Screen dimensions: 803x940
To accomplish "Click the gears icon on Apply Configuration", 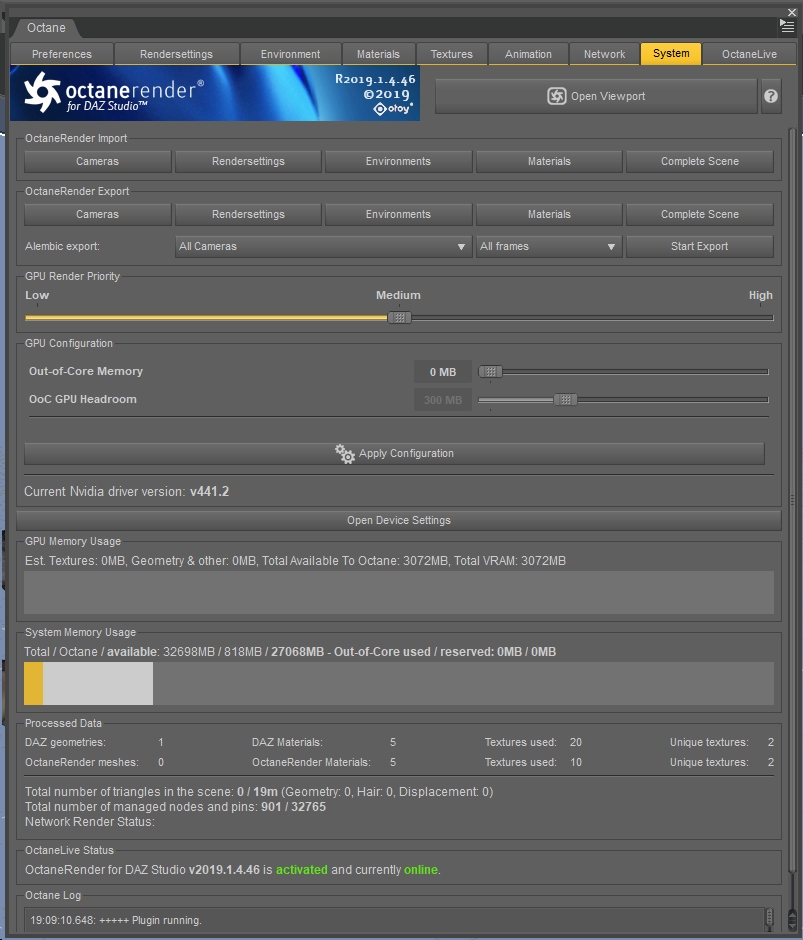I will (345, 454).
